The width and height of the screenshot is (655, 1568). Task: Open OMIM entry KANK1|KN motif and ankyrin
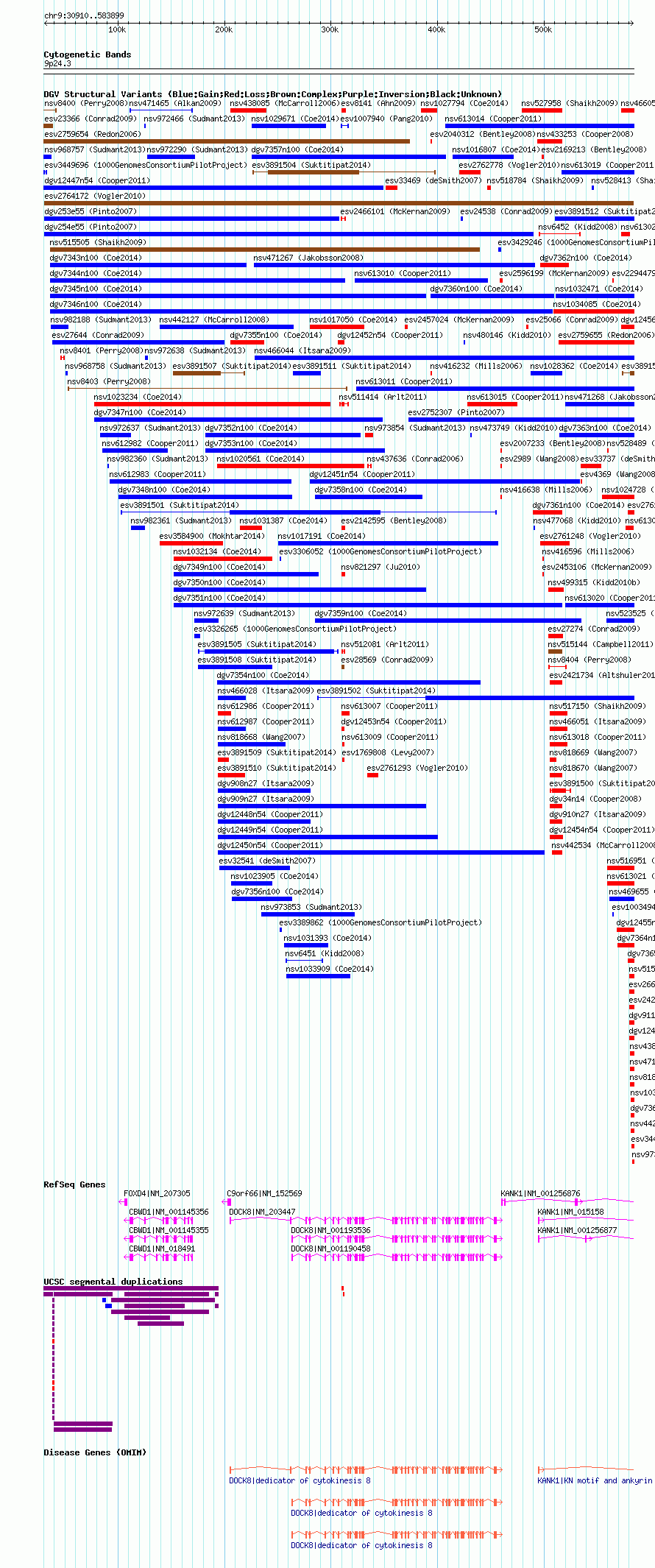click(x=595, y=1480)
